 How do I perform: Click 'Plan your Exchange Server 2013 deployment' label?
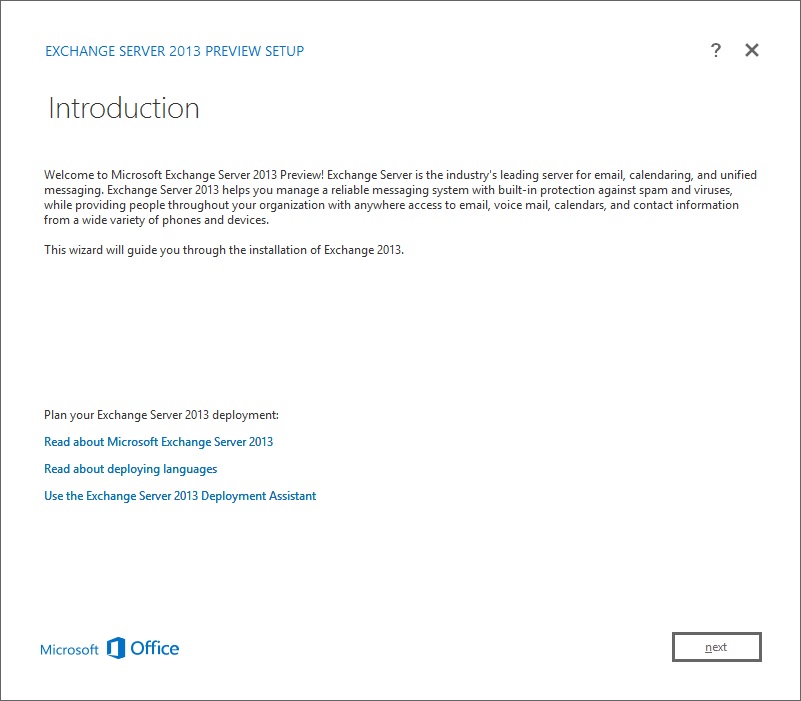coord(161,413)
